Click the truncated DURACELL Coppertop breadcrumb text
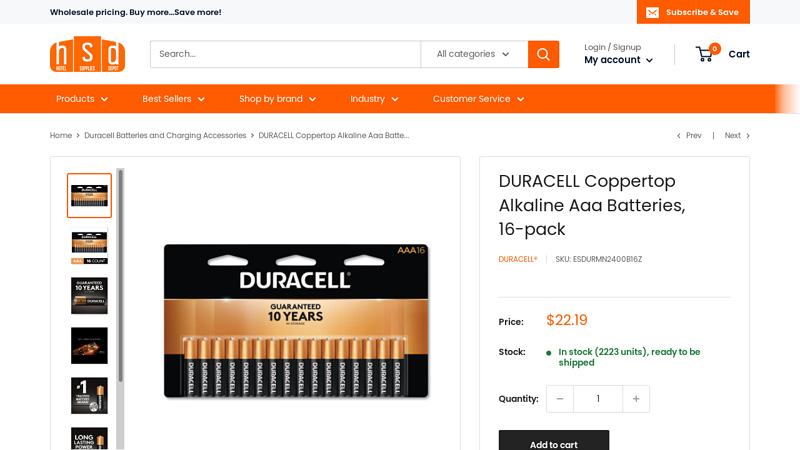 334,135
